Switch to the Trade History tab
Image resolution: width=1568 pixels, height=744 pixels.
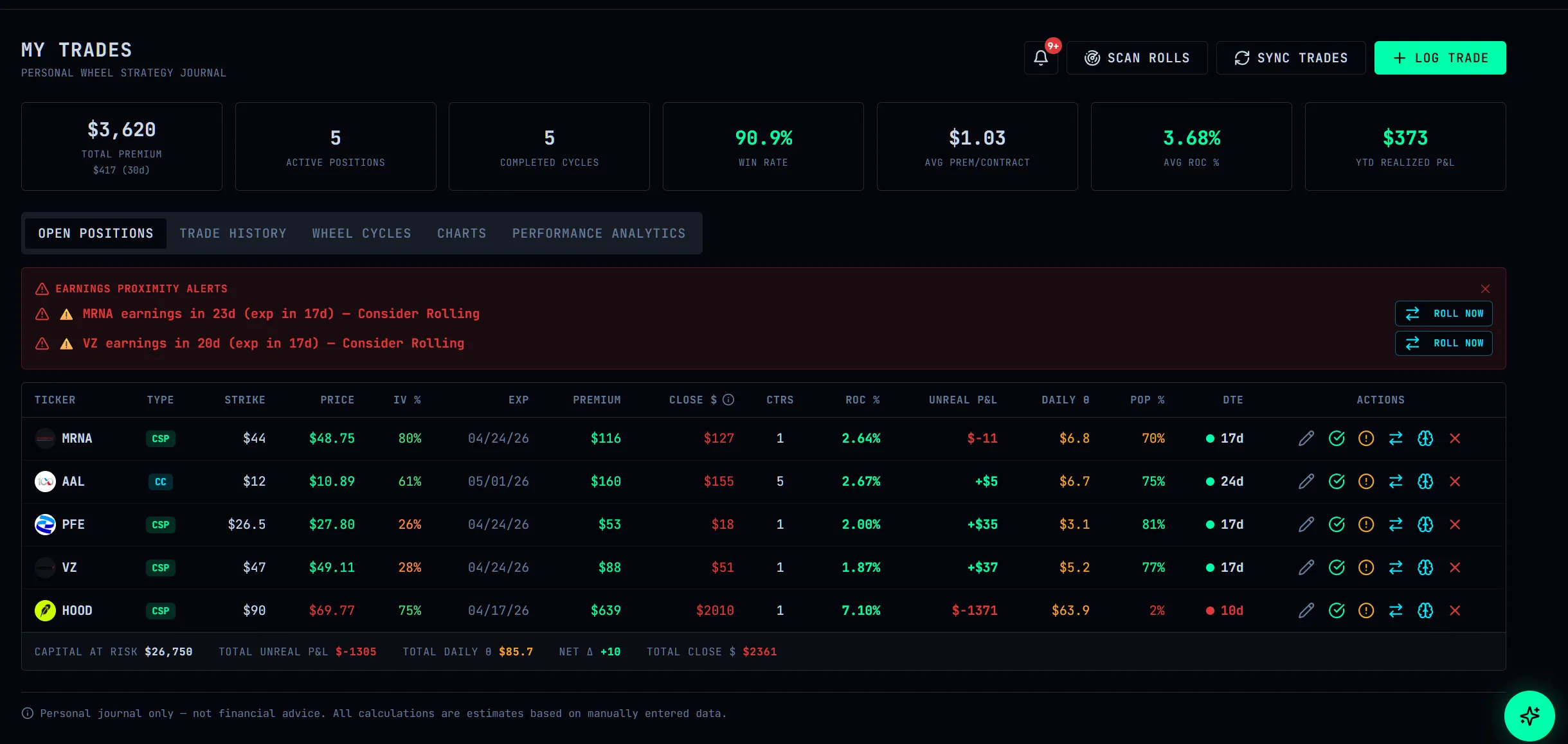coord(233,233)
